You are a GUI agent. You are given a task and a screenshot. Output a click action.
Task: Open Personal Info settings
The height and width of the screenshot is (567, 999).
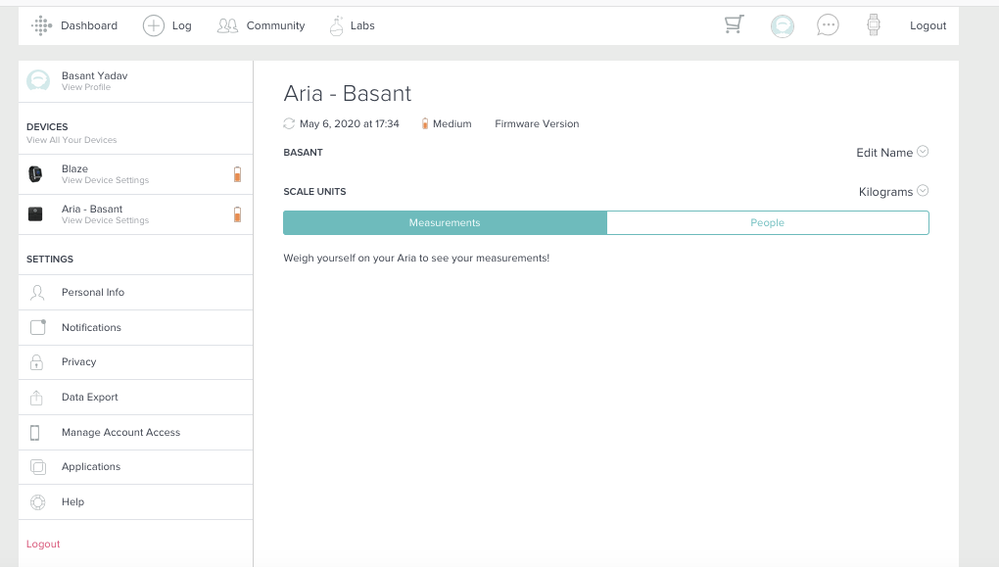click(x=136, y=292)
